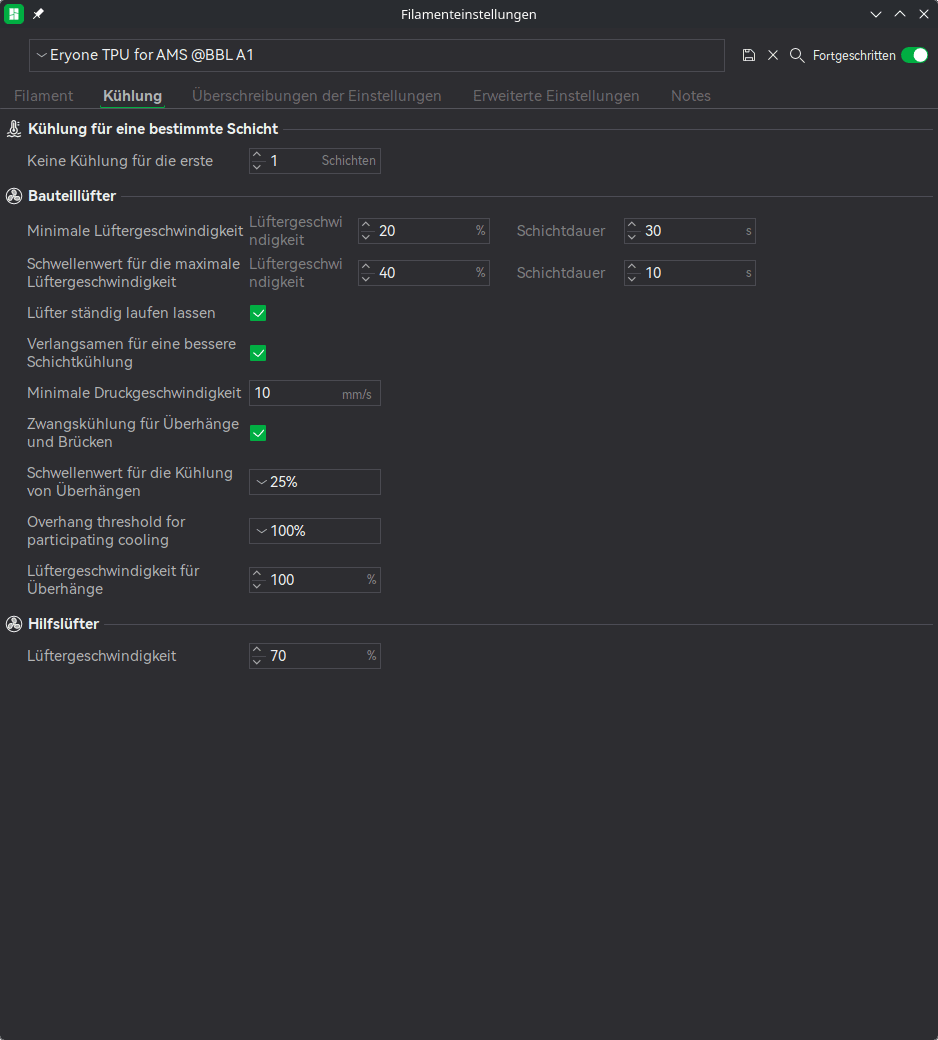Click the minimum fan speed field showing 20
938x1040 pixels.
pos(423,231)
